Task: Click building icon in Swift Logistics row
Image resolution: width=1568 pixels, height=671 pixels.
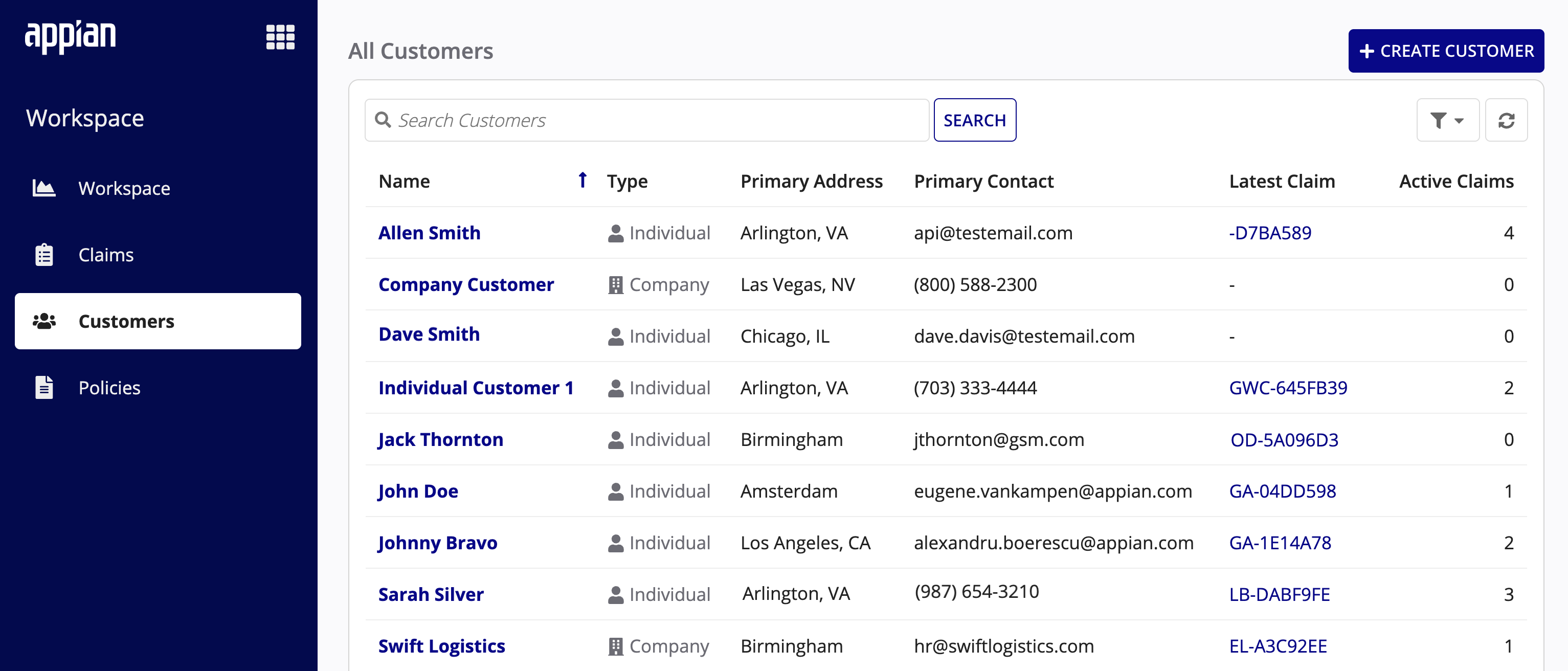Action: (x=615, y=646)
